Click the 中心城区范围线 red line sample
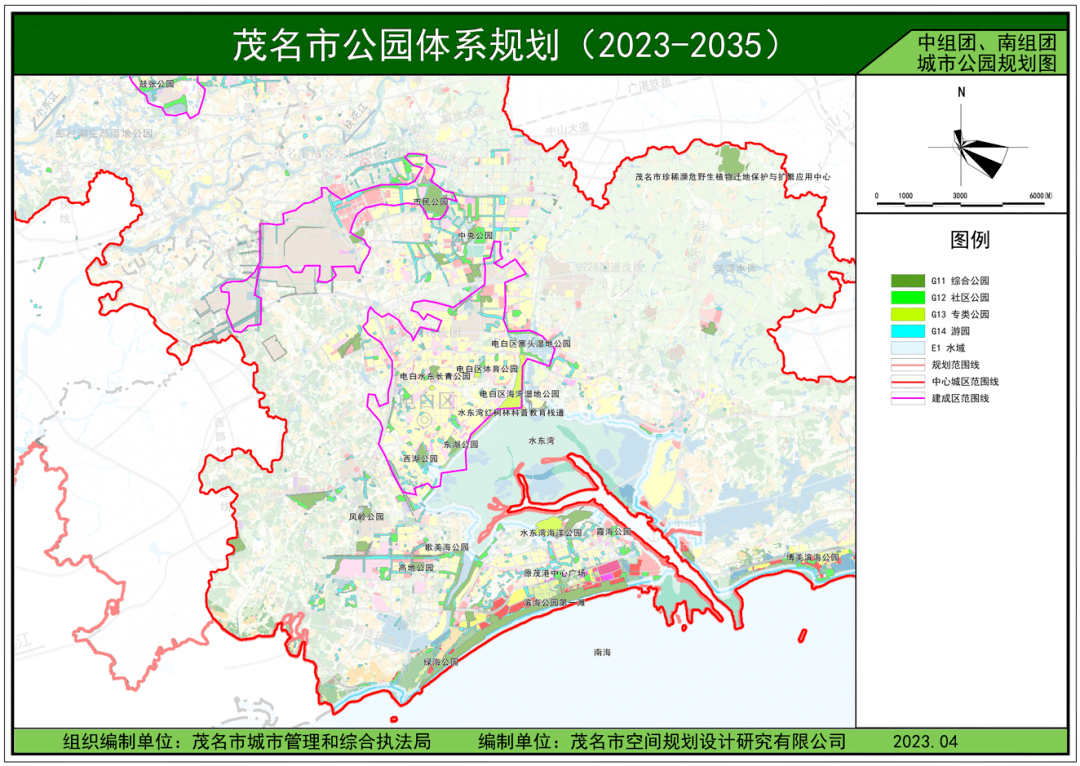Image resolution: width=1080 pixels, height=766 pixels. coord(907,382)
